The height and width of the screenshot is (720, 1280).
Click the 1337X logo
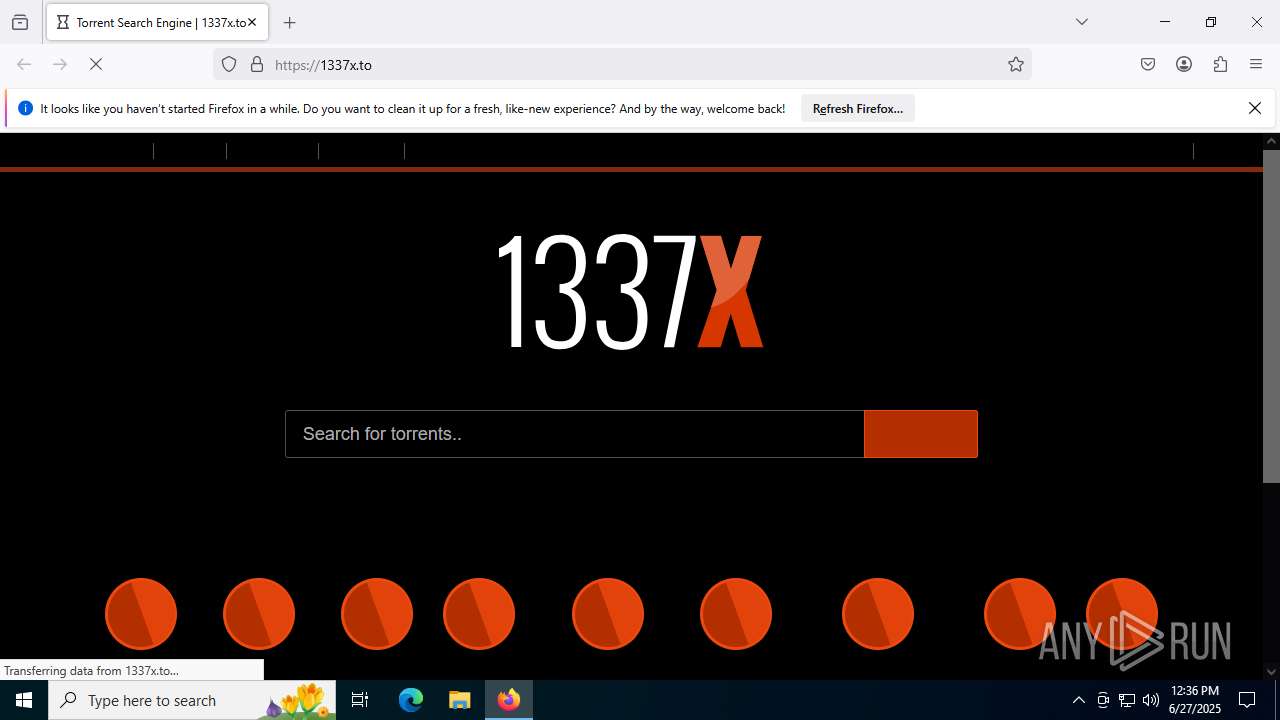tap(630, 291)
